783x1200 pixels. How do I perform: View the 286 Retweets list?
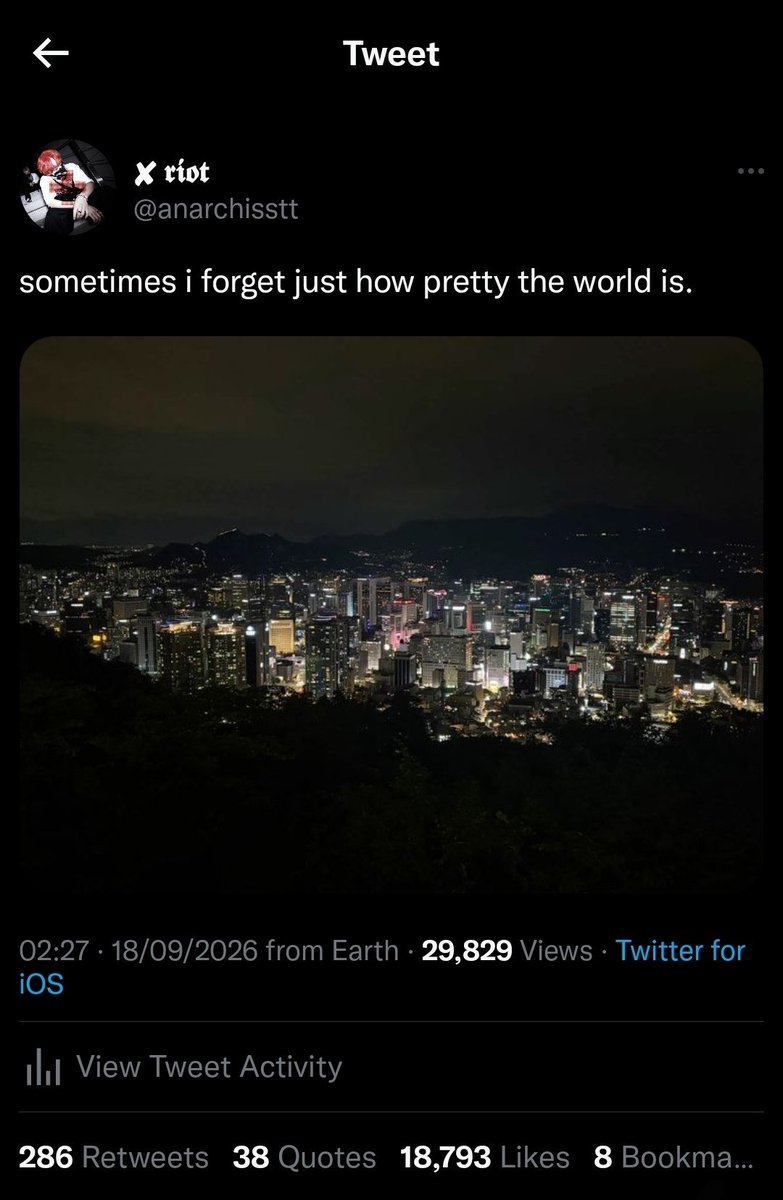tap(114, 1158)
